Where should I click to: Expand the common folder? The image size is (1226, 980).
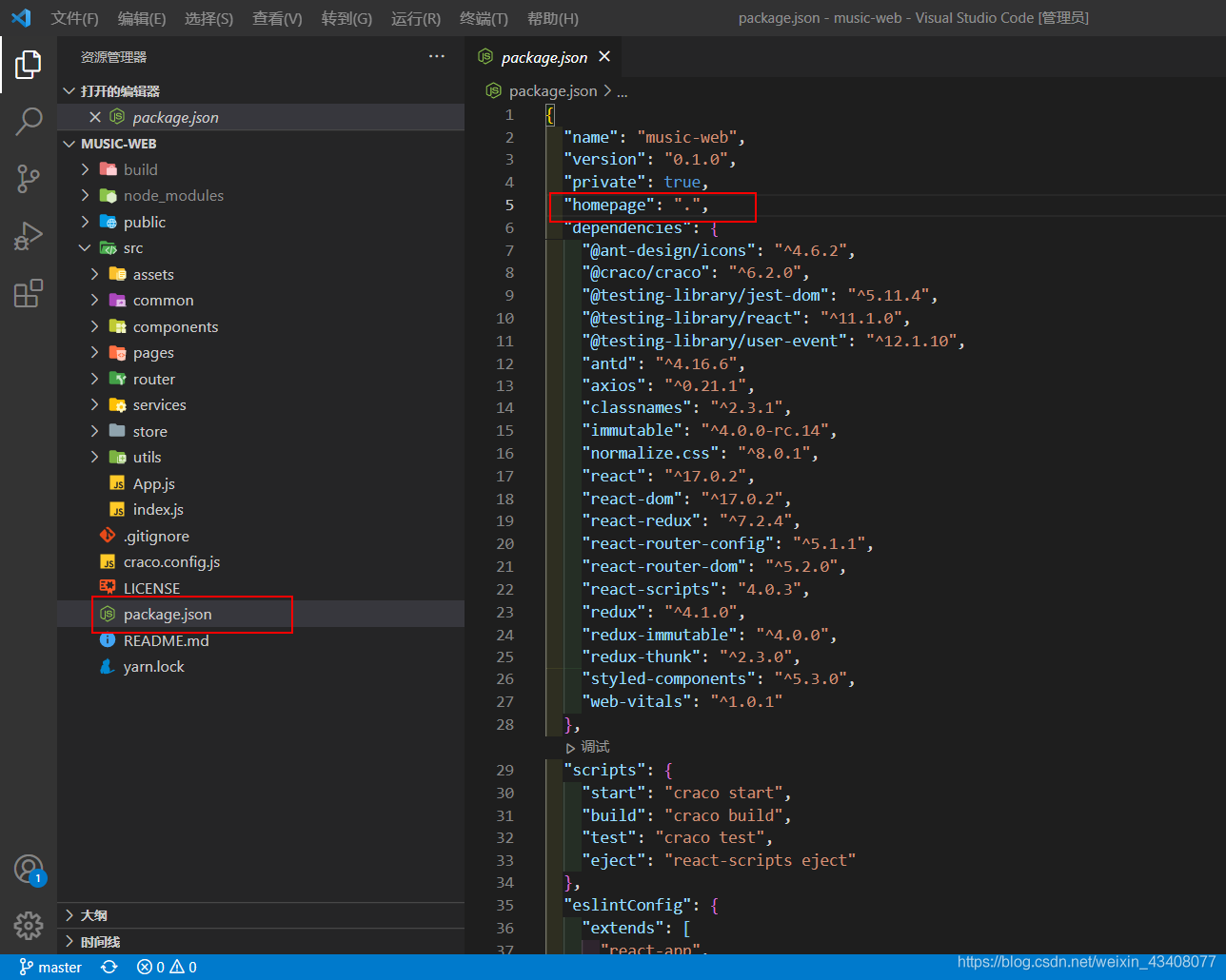[x=261, y=300]
